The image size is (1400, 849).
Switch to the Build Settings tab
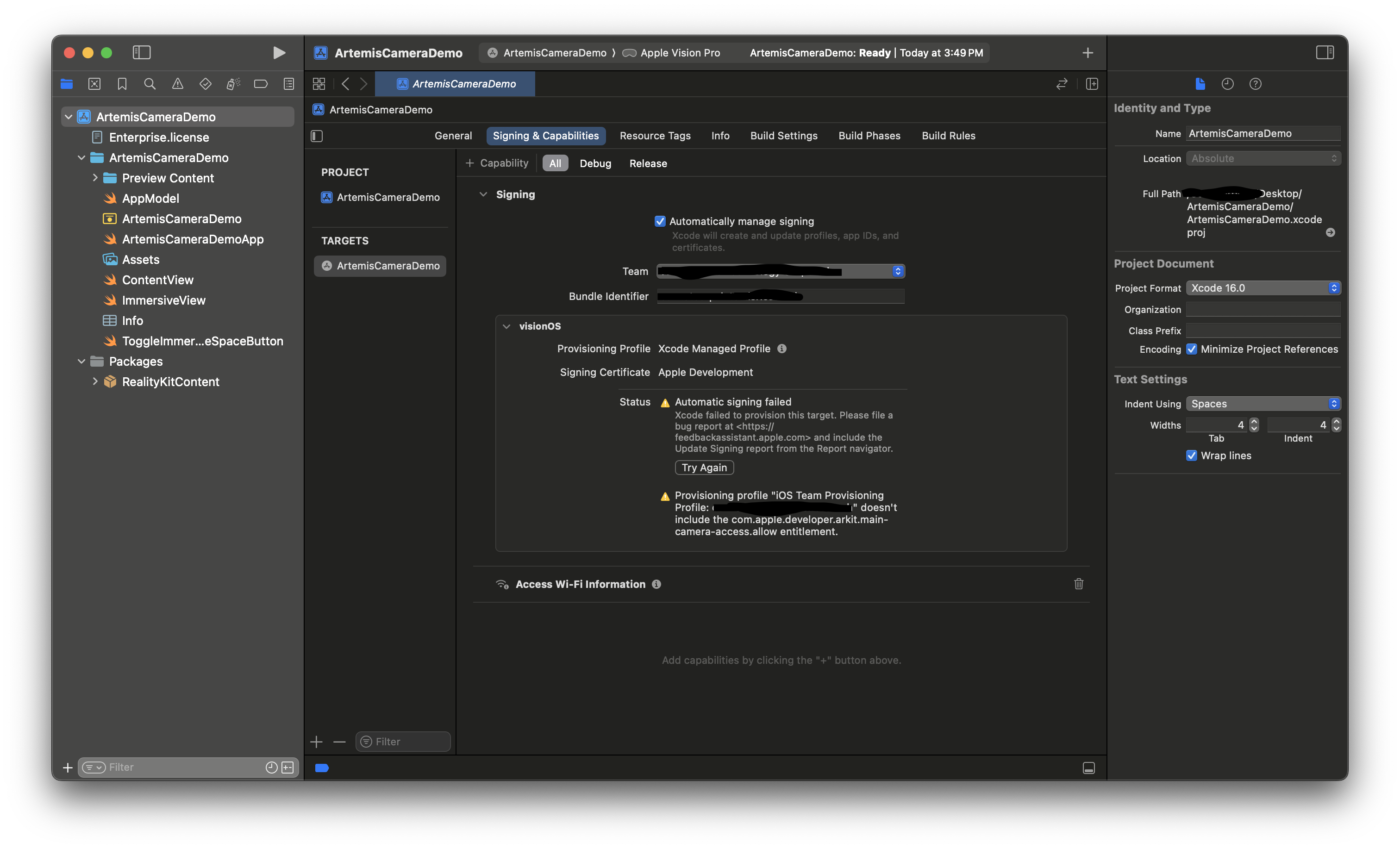point(783,136)
